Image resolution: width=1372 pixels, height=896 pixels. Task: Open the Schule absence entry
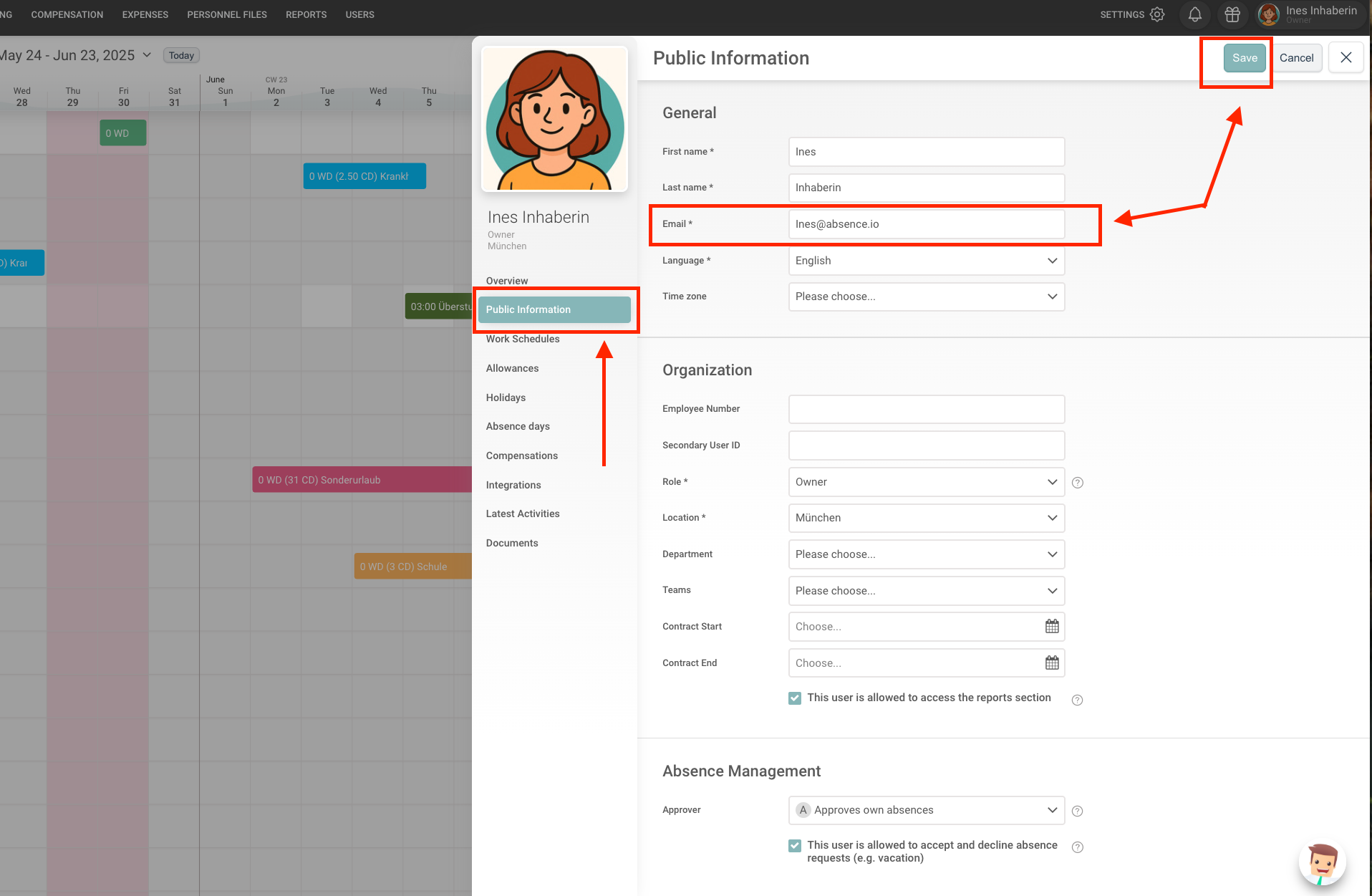[x=412, y=567]
